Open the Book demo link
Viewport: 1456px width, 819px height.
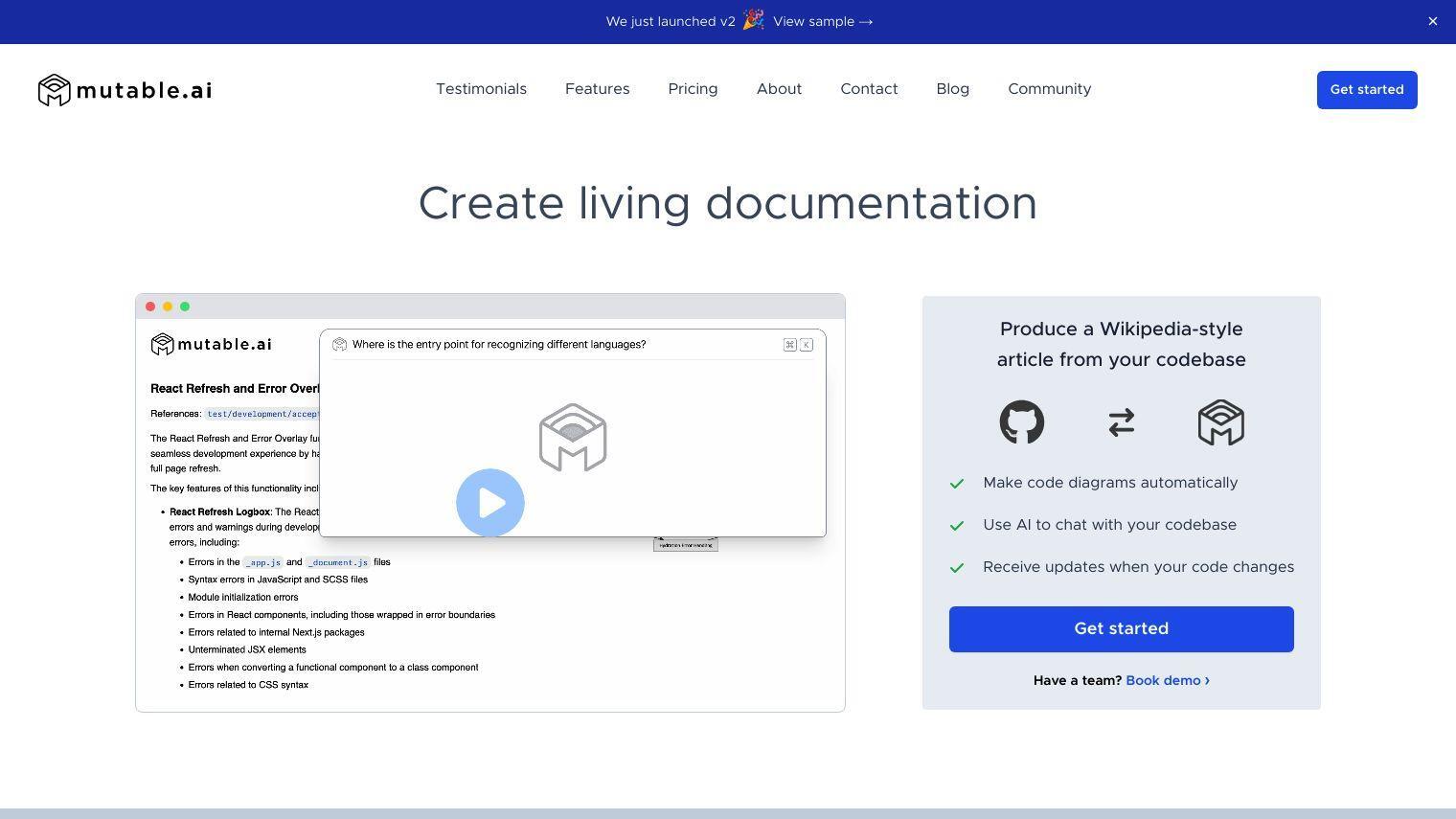[x=1168, y=680]
